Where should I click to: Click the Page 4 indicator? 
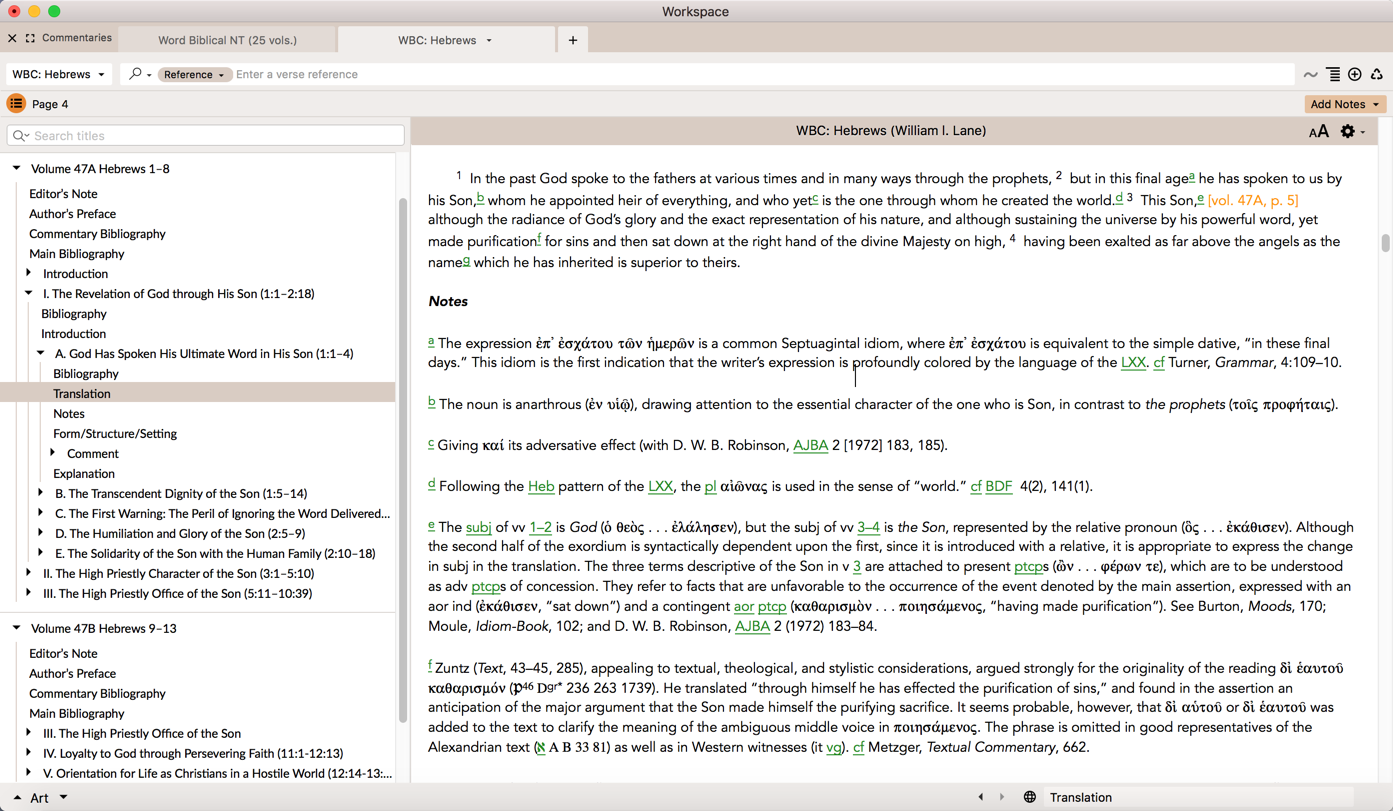[x=50, y=104]
